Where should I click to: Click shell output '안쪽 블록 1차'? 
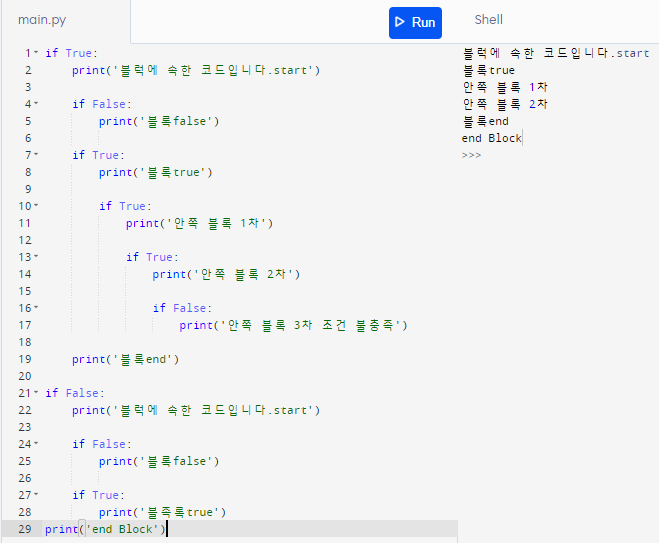(x=505, y=87)
